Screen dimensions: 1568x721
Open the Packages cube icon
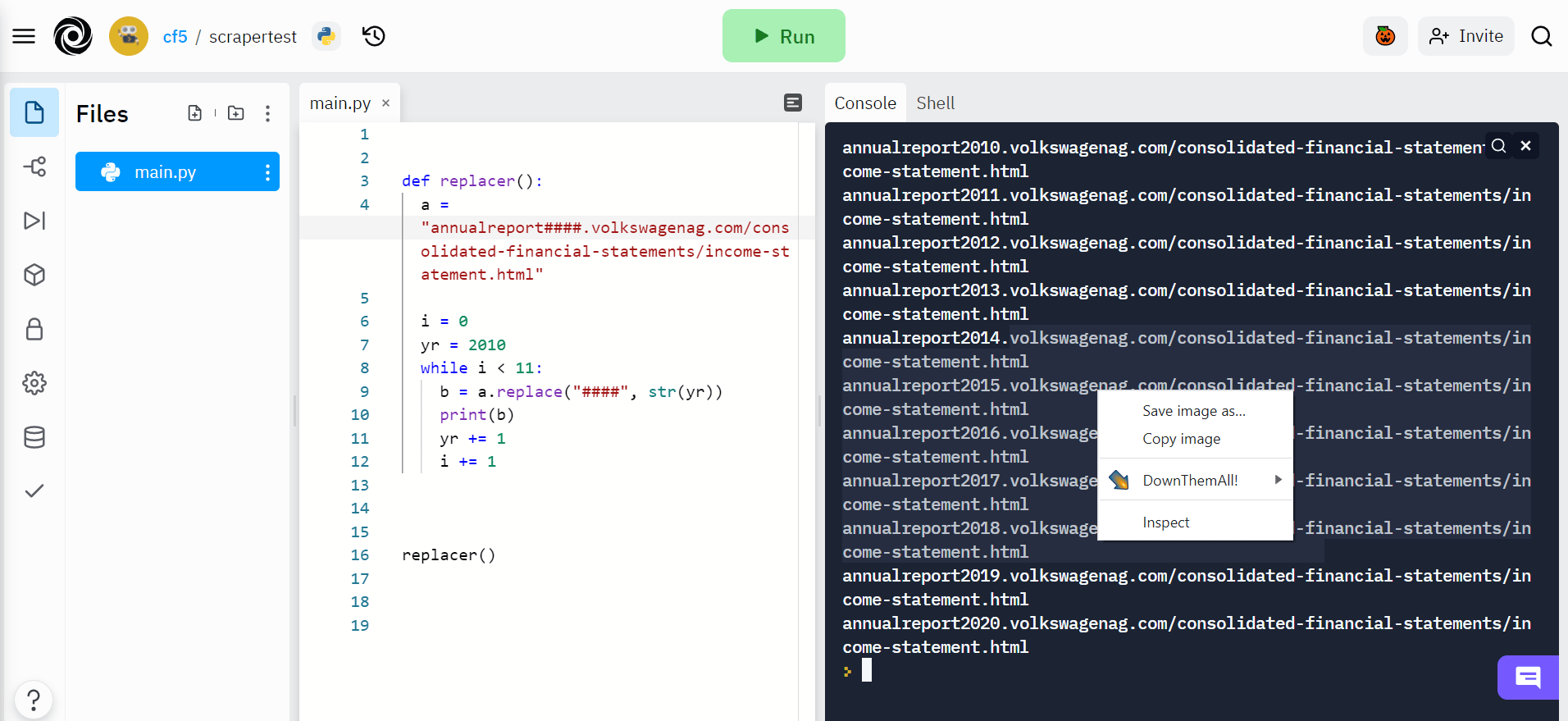point(34,275)
